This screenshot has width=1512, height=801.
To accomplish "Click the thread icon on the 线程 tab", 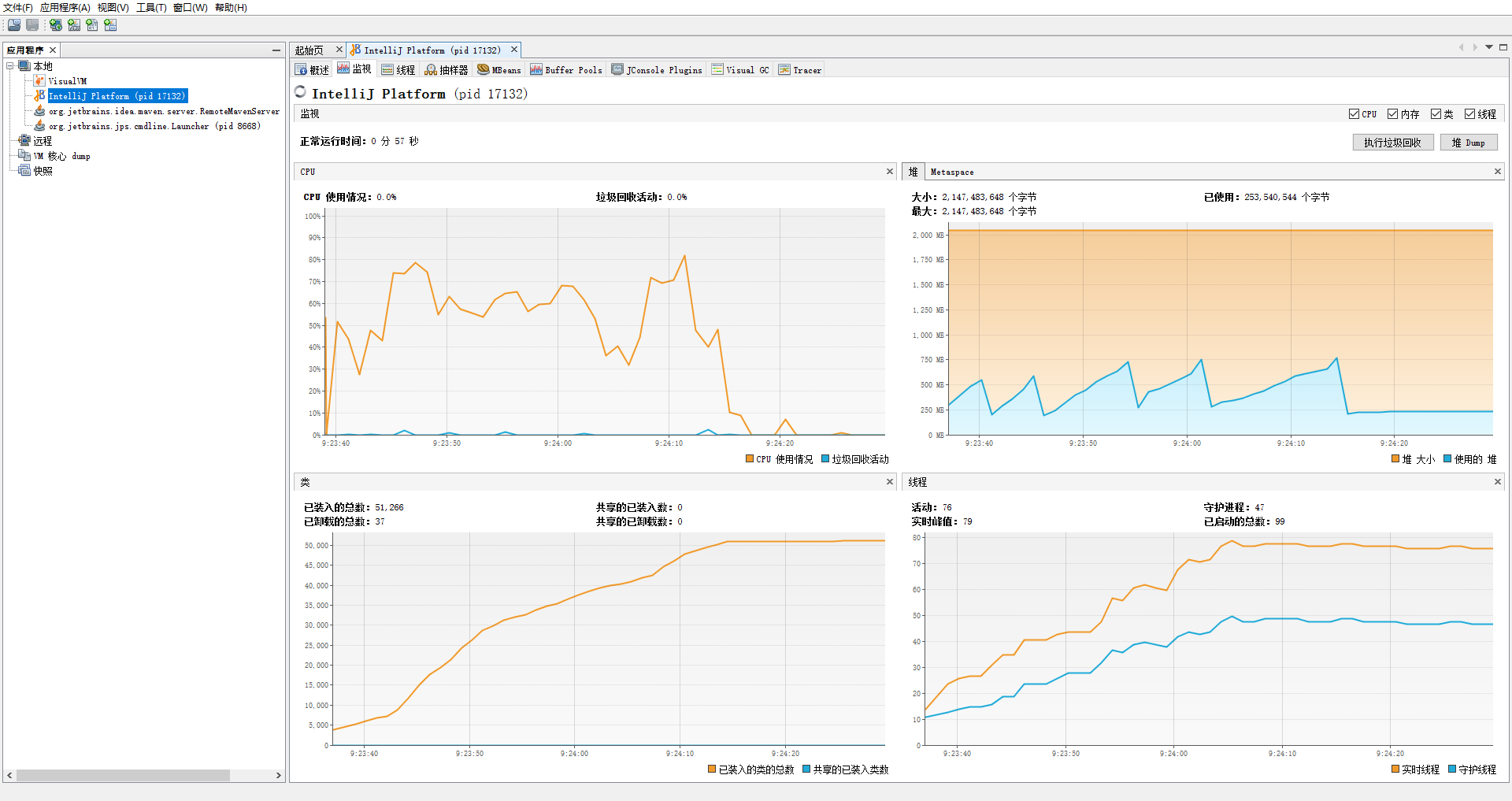I will click(x=387, y=70).
